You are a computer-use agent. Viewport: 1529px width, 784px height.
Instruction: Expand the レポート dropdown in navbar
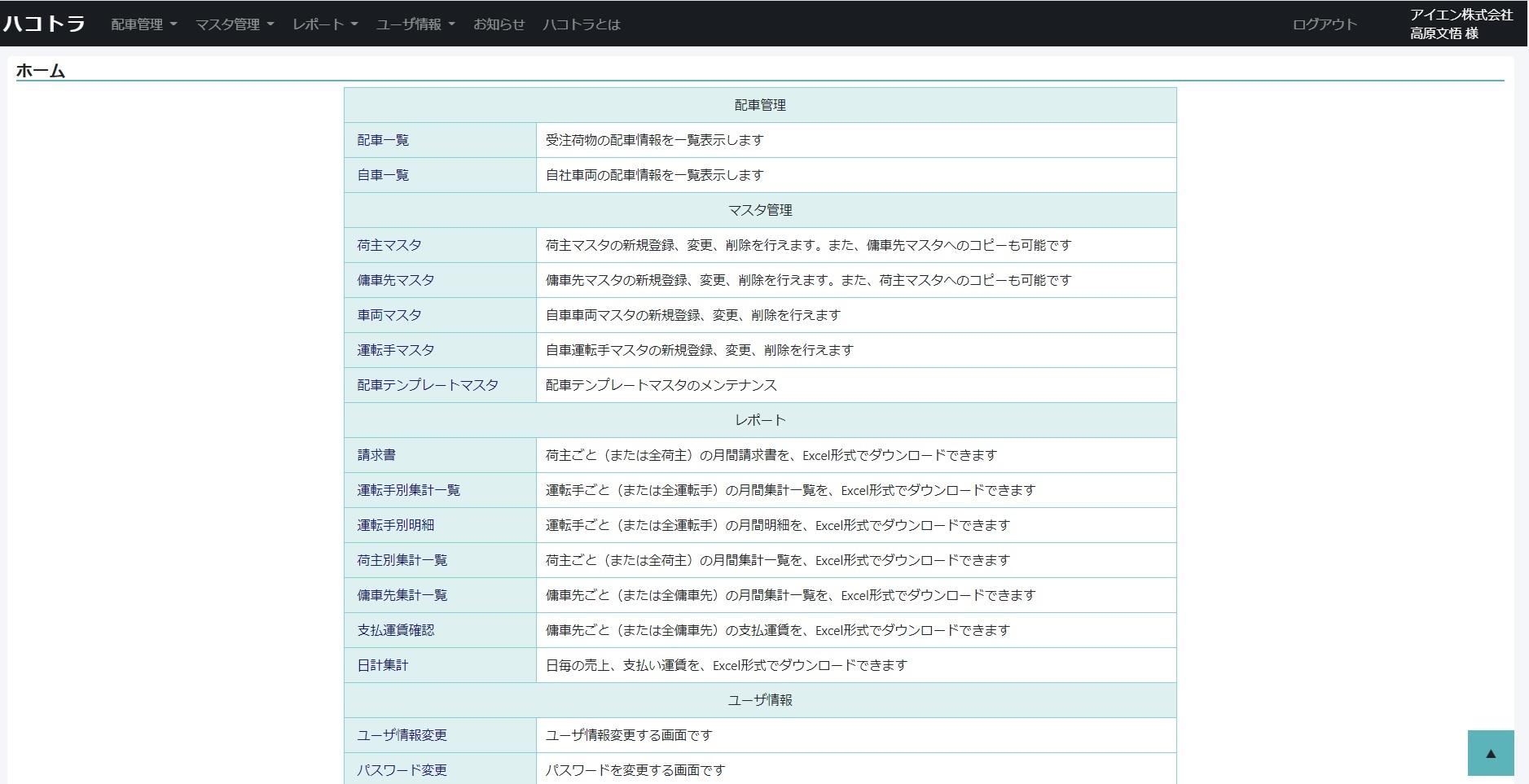[x=325, y=24]
